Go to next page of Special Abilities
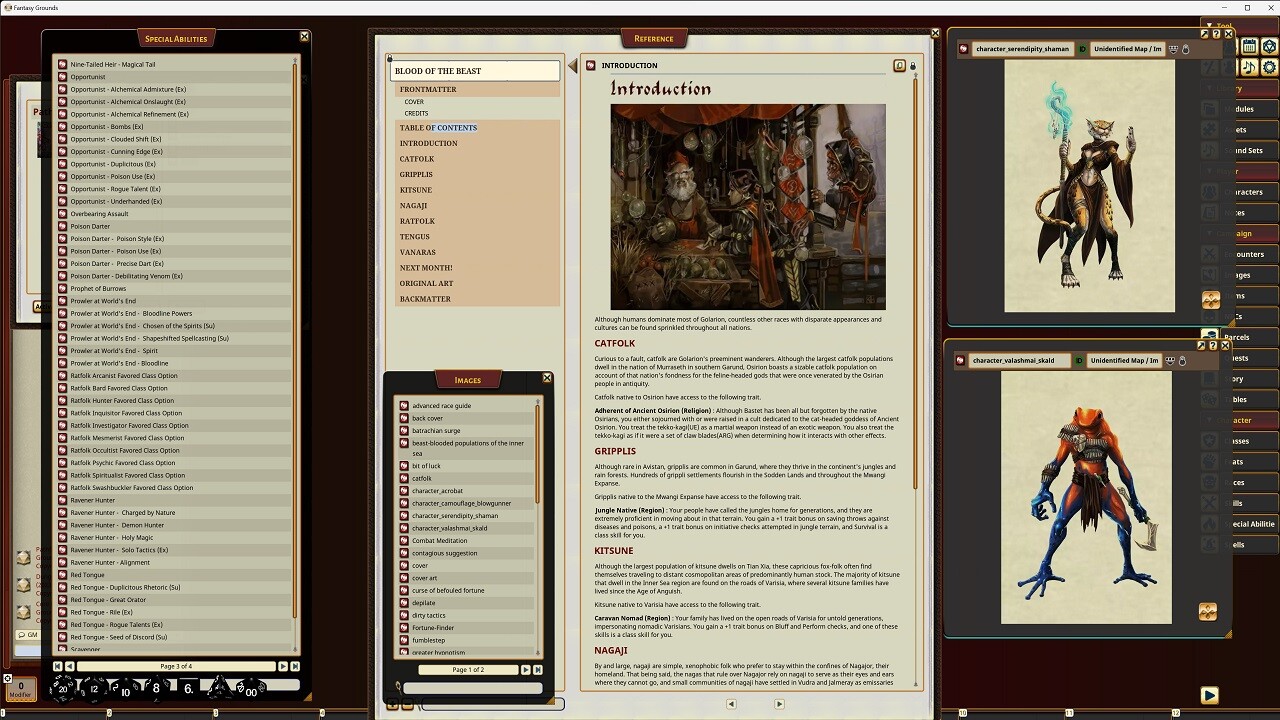The width and height of the screenshot is (1280, 720). pyautogui.click(x=282, y=666)
